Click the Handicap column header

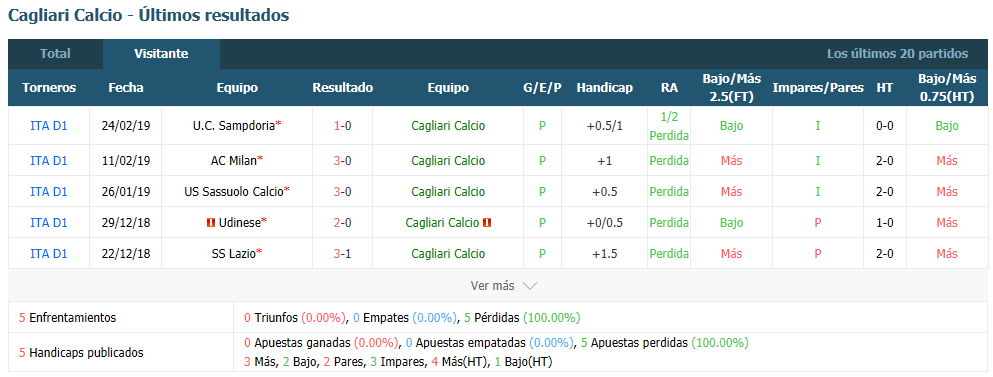(604, 88)
